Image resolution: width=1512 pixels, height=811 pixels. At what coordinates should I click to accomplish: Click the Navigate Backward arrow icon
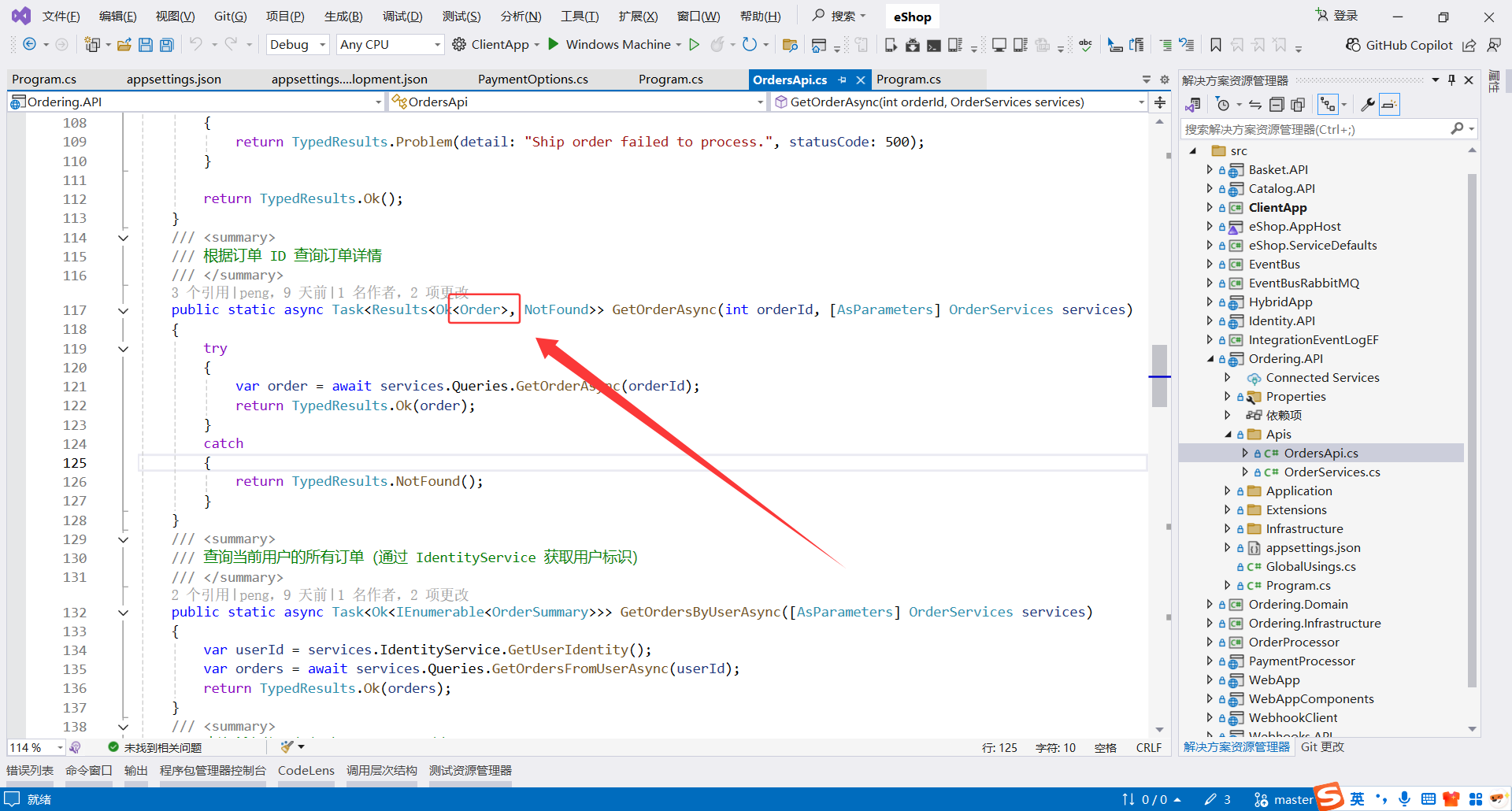click(x=29, y=45)
